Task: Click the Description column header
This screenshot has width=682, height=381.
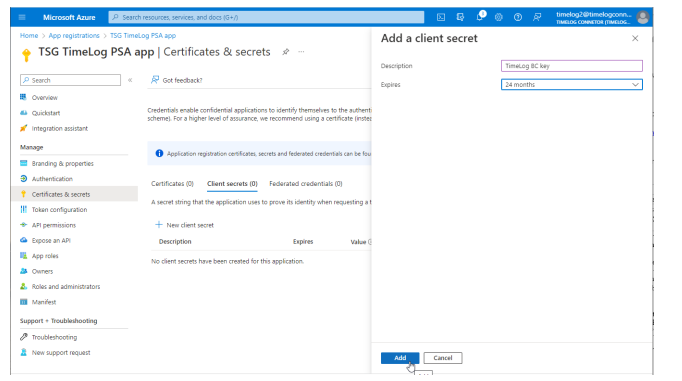Action: pos(175,241)
